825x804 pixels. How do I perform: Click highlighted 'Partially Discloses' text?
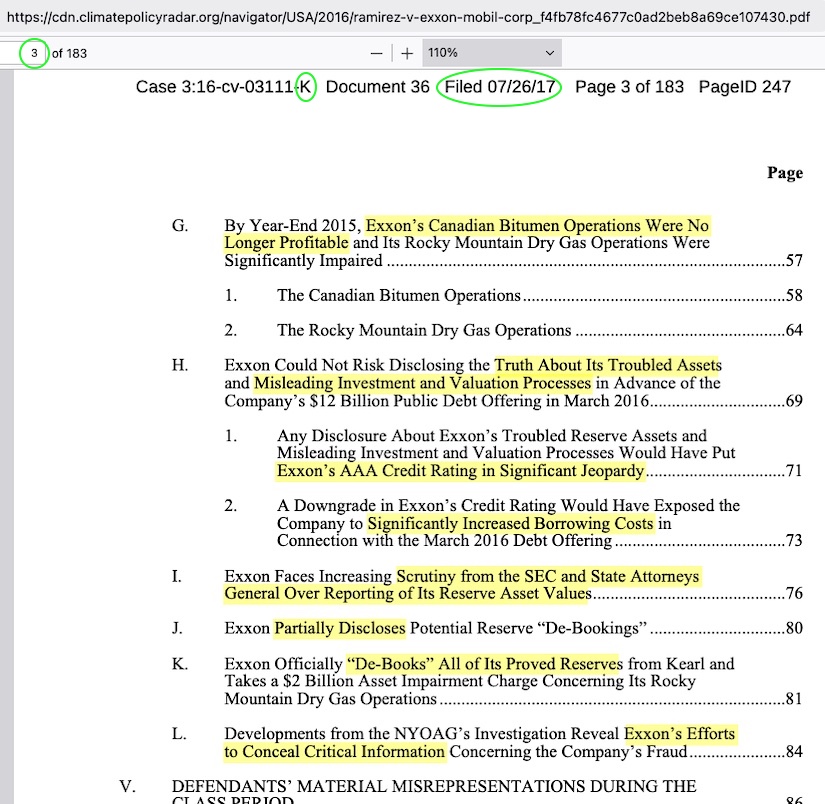tap(340, 629)
